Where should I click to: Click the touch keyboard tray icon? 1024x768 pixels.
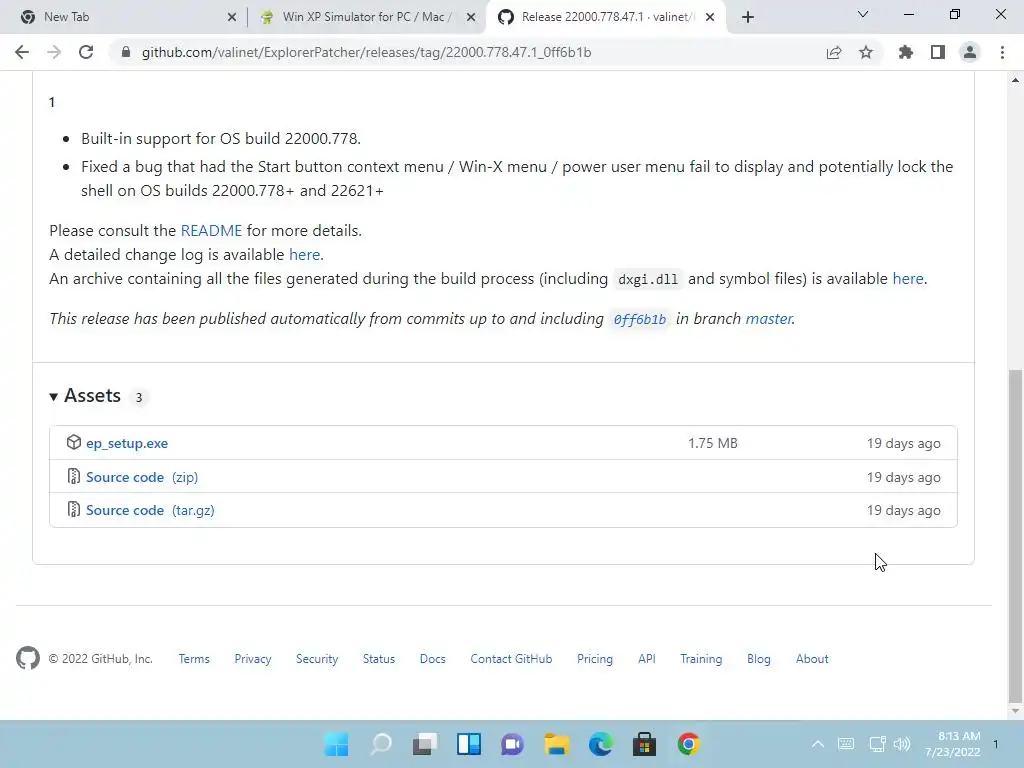point(846,744)
